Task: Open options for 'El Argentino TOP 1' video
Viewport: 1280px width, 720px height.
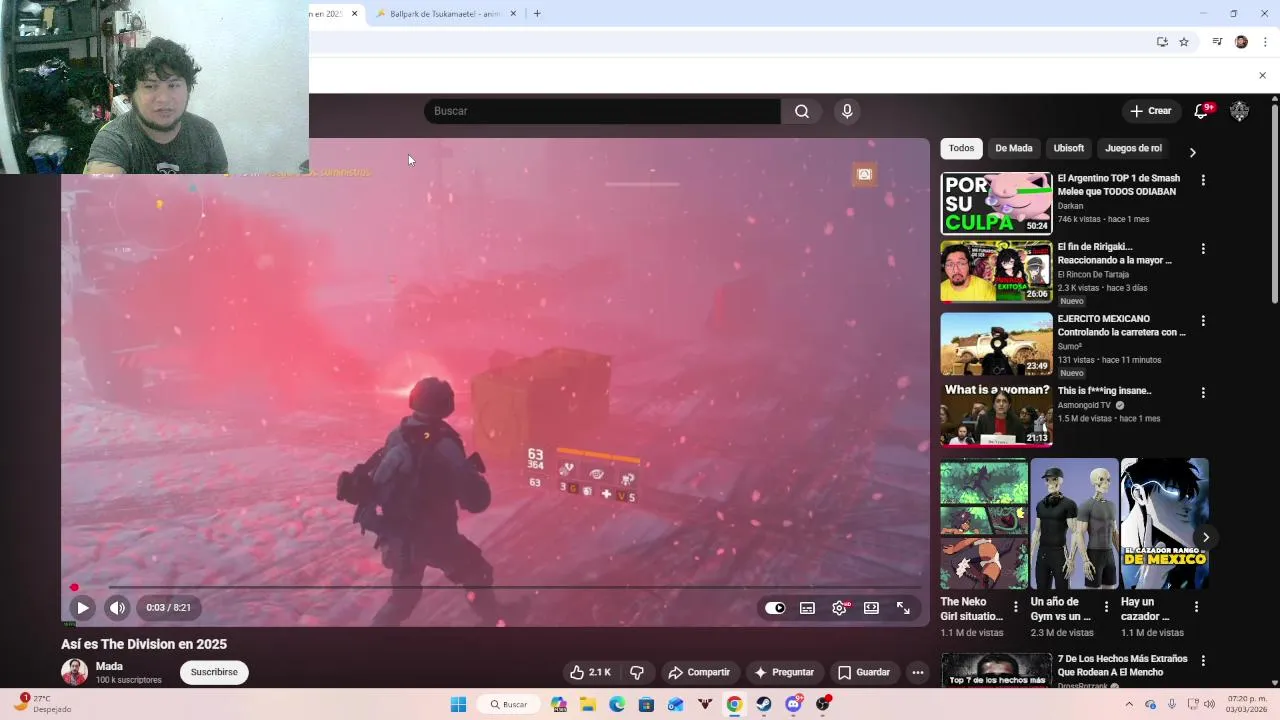Action: (1203, 180)
